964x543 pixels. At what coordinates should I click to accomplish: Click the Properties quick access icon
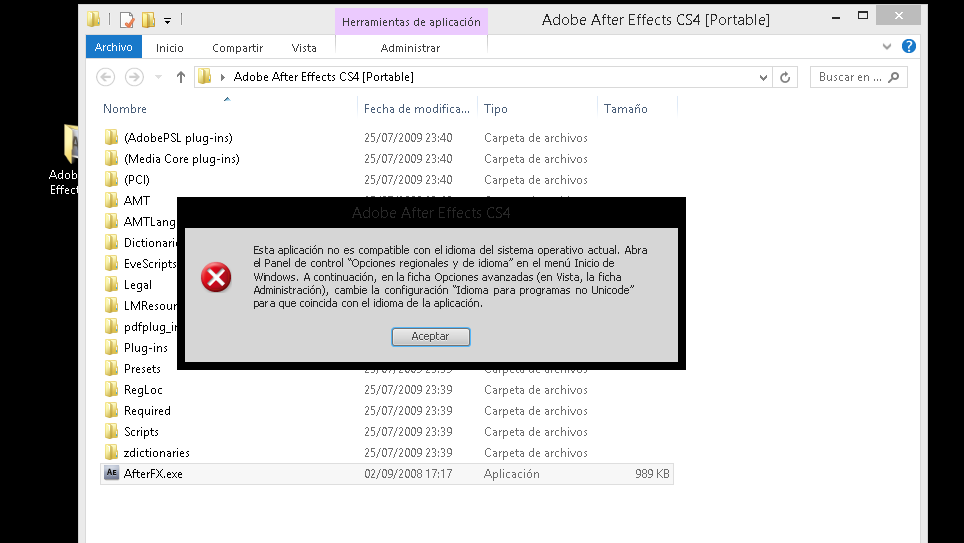(x=127, y=20)
